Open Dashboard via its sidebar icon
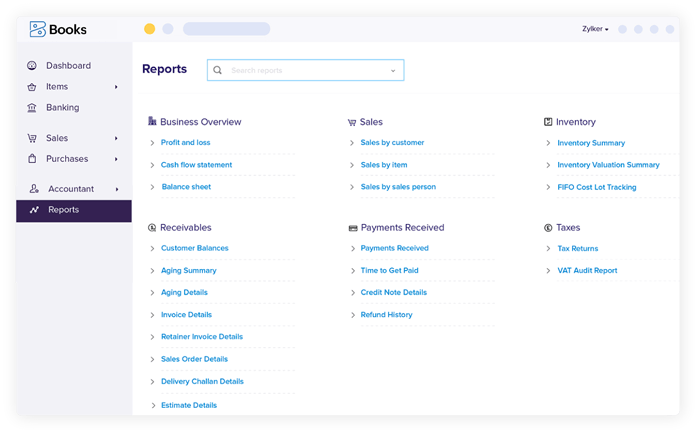 [x=32, y=66]
